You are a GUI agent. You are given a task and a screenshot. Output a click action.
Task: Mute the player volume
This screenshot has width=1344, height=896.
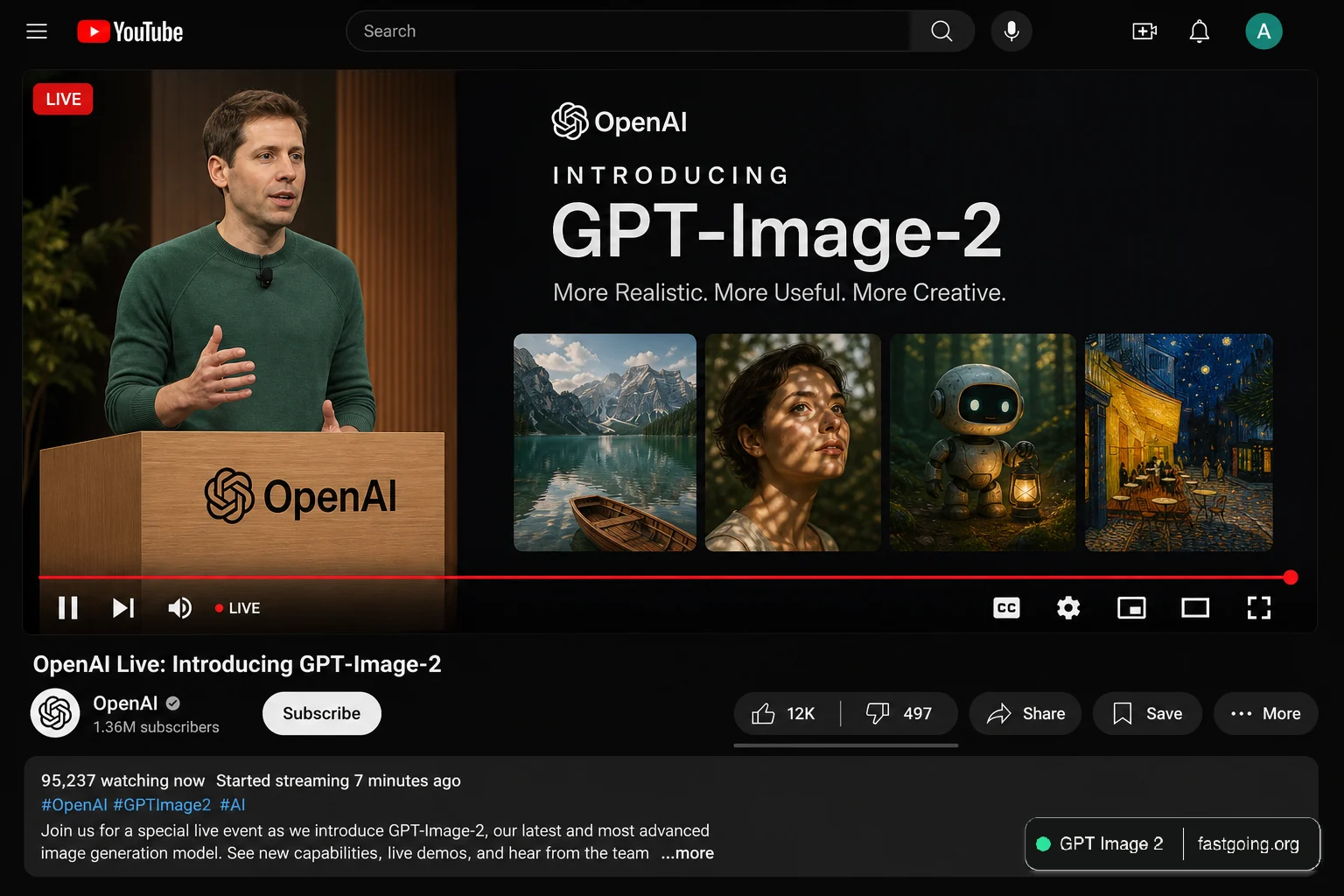[179, 607]
